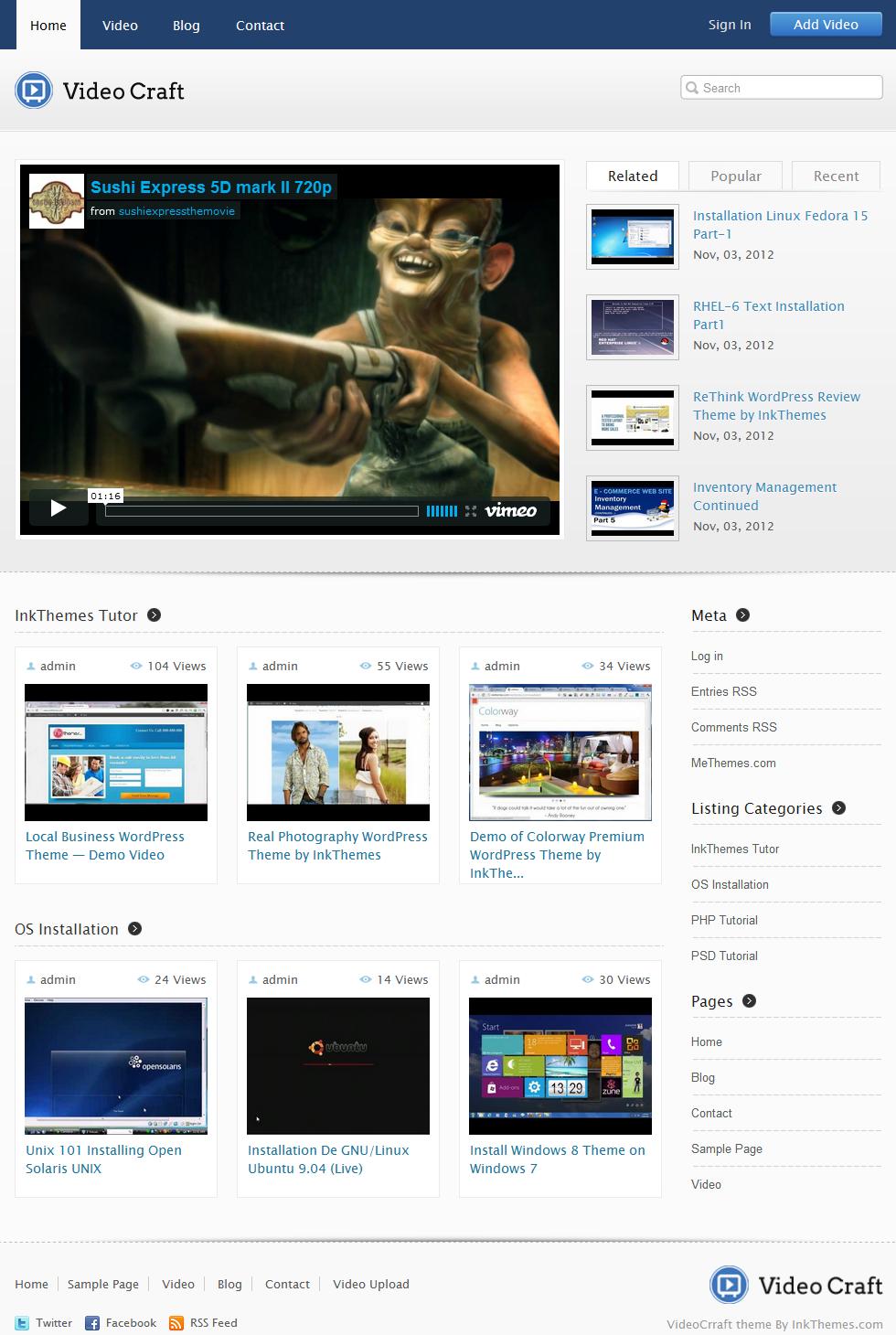Click arrow icon next to Listing Categories
The height and width of the screenshot is (1335, 896).
(839, 808)
